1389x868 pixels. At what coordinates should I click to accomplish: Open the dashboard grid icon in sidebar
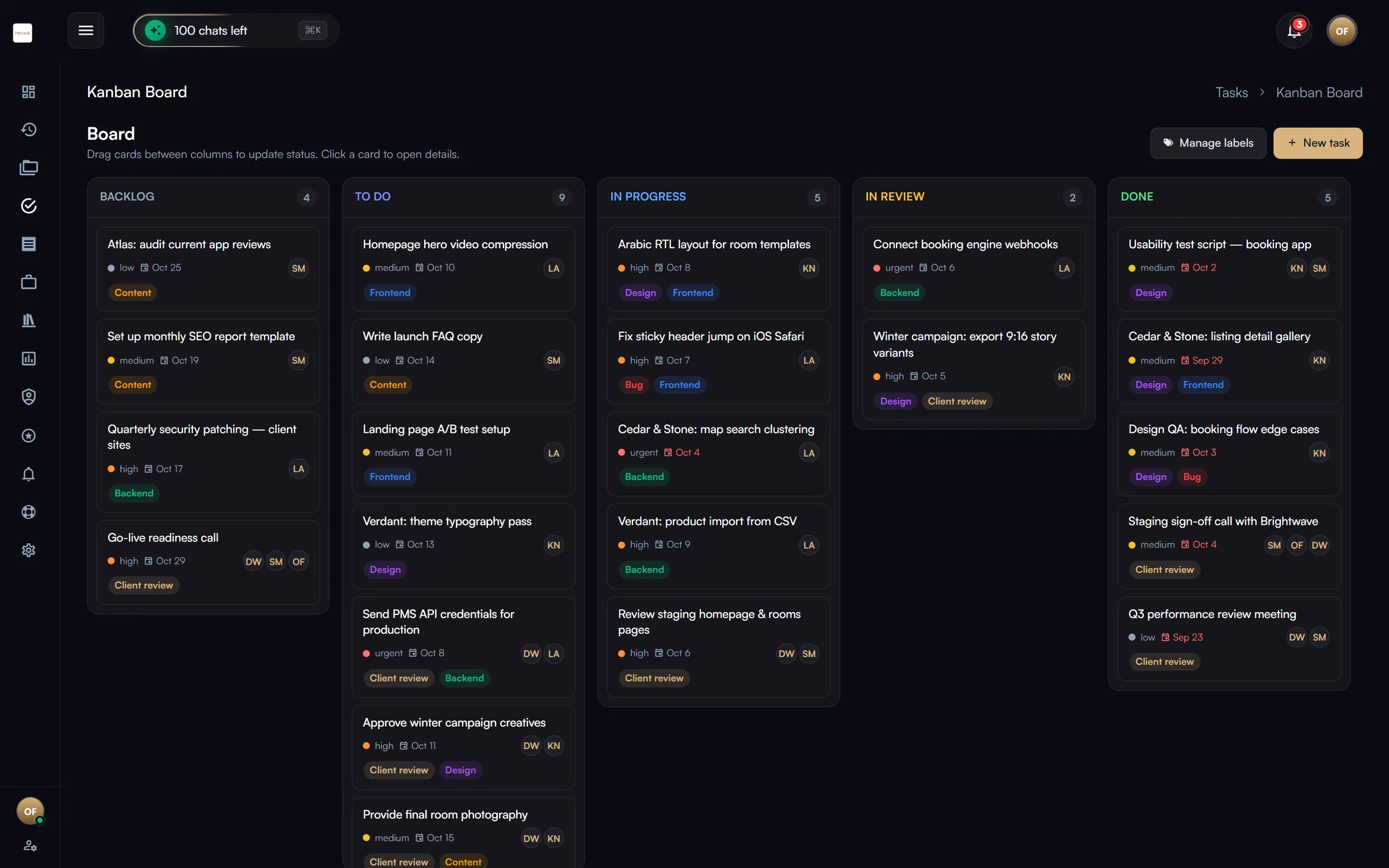click(28, 91)
